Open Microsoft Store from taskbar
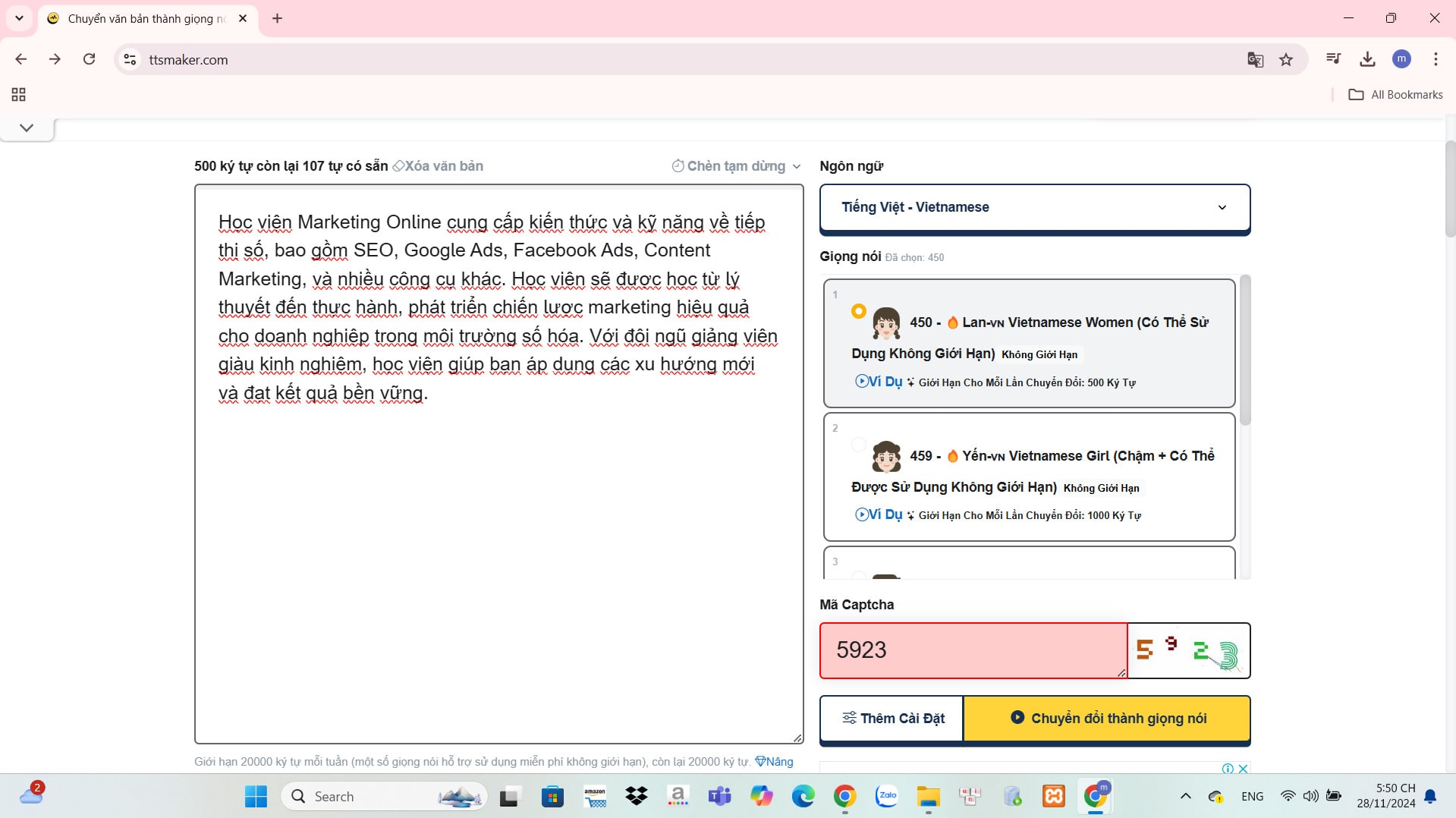1456x818 pixels. [552, 796]
